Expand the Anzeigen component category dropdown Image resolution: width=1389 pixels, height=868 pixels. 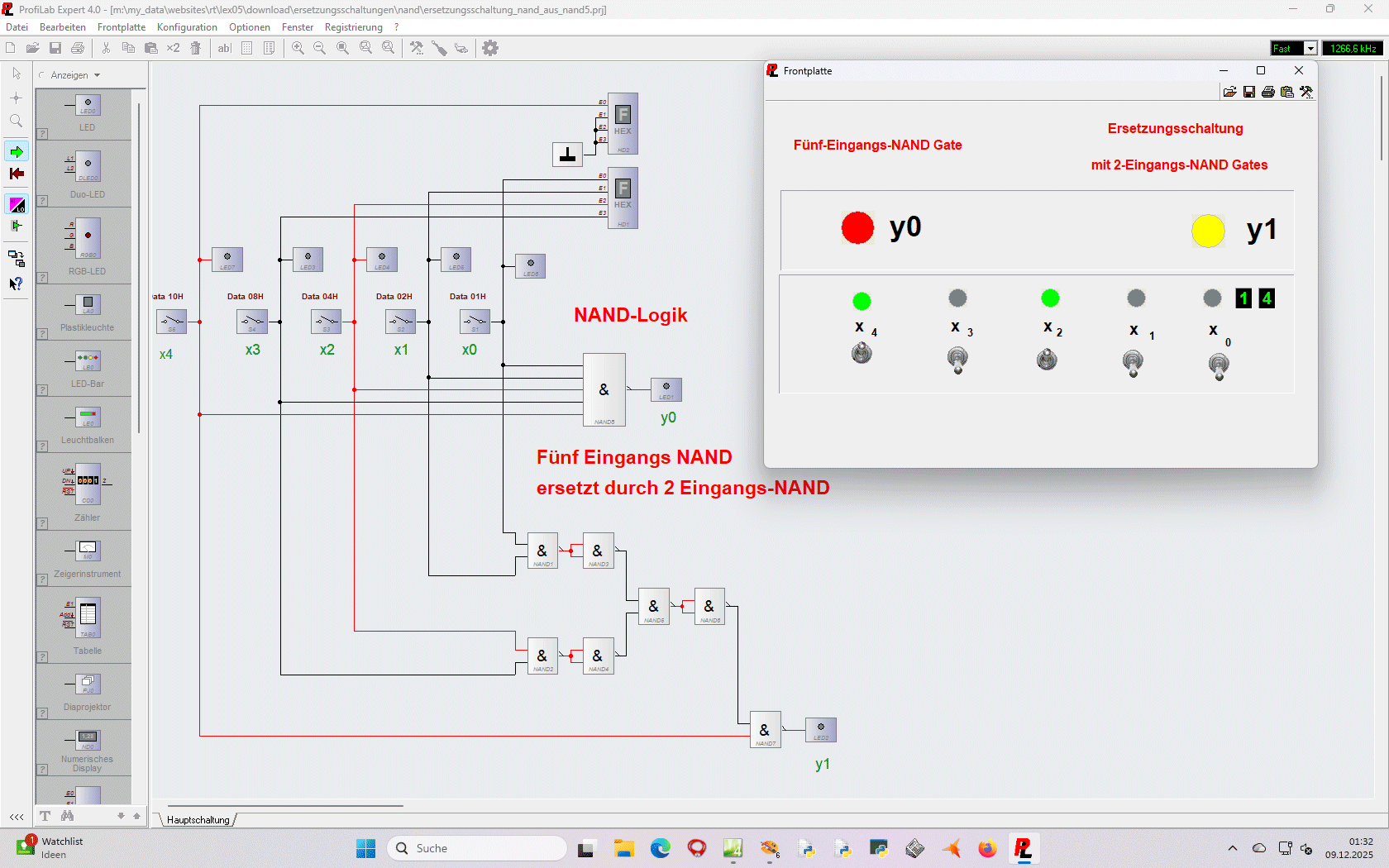(x=75, y=75)
